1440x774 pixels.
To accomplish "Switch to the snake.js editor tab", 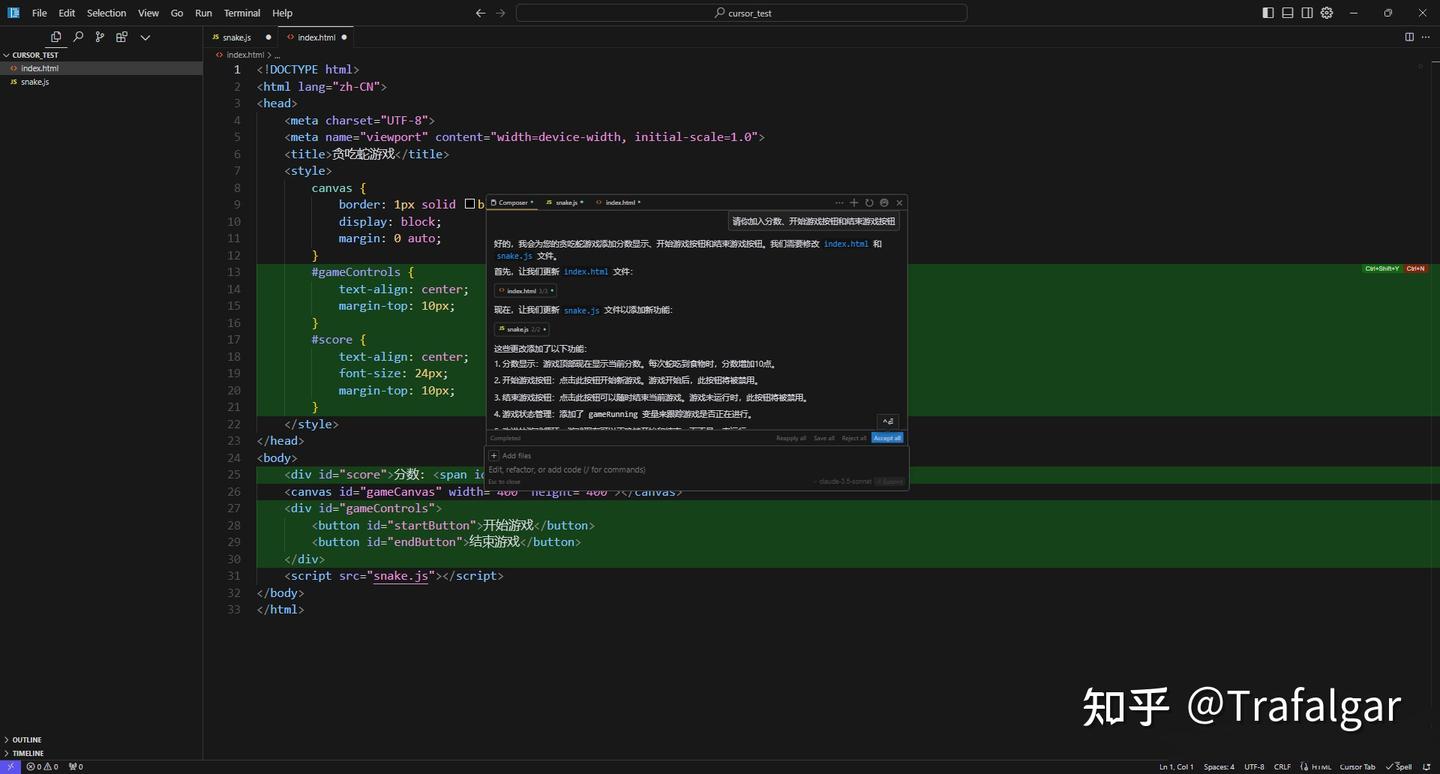I will (237, 37).
